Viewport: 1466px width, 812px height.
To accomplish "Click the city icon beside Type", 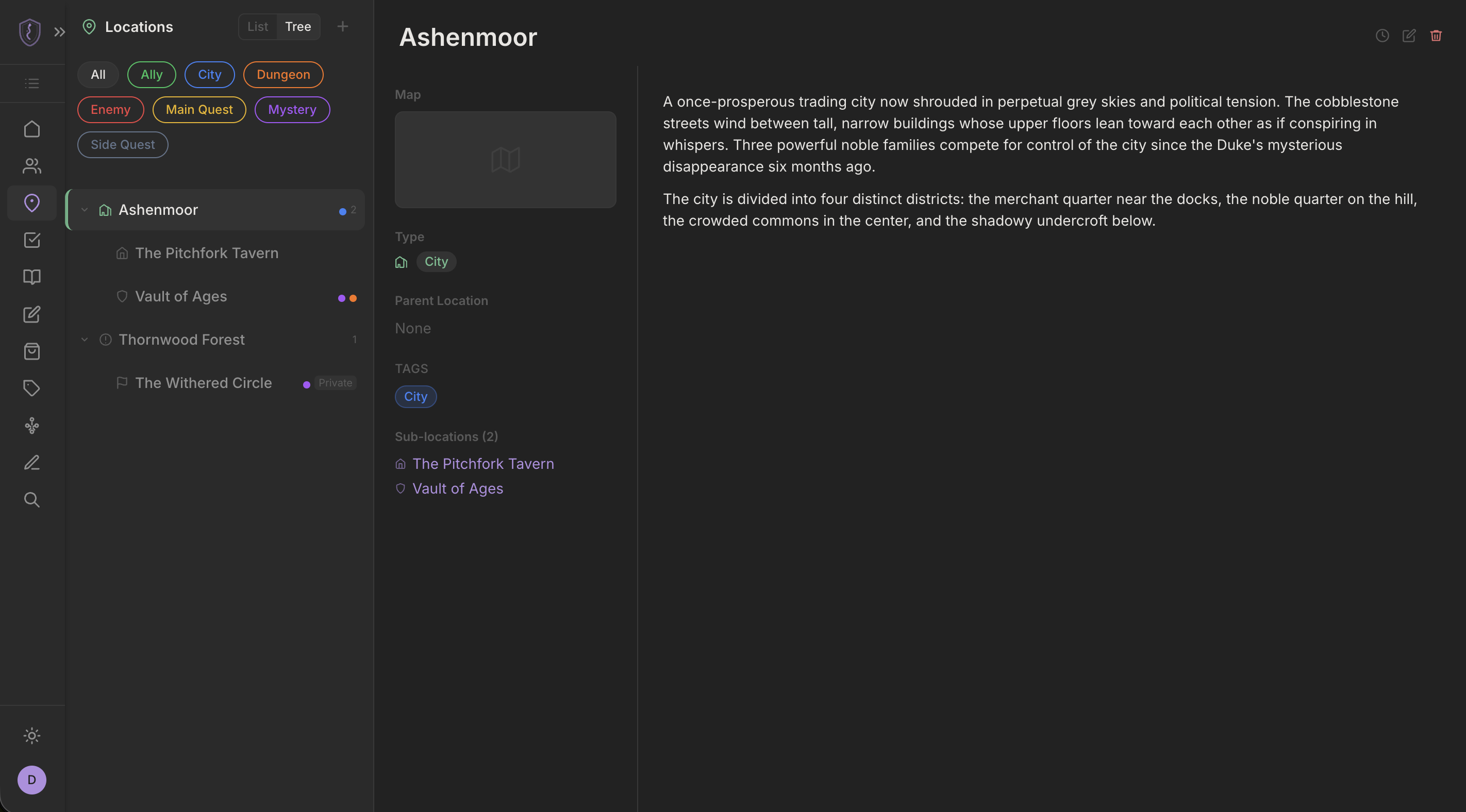I will tap(401, 262).
